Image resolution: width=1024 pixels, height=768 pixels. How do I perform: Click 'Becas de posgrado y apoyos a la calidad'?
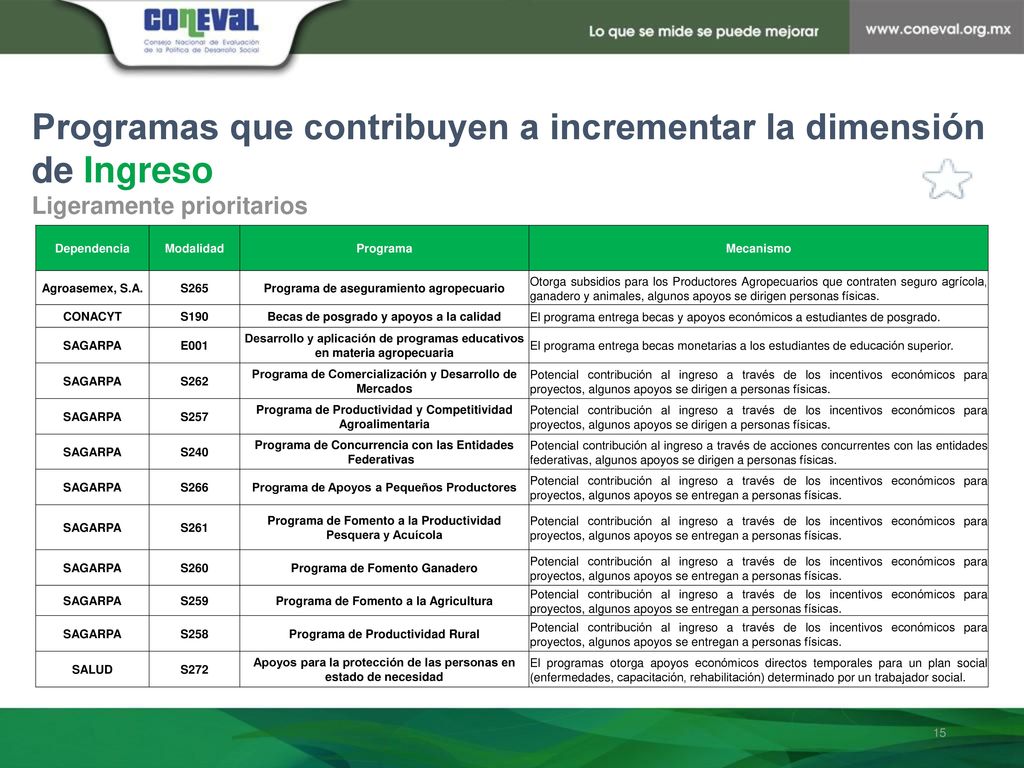click(x=384, y=317)
